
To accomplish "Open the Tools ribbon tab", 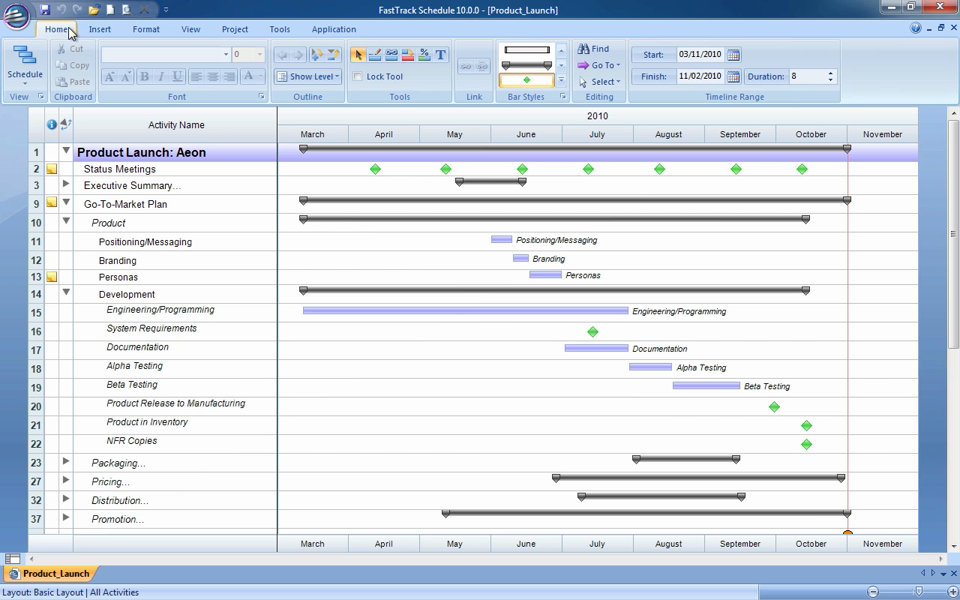I will point(280,29).
